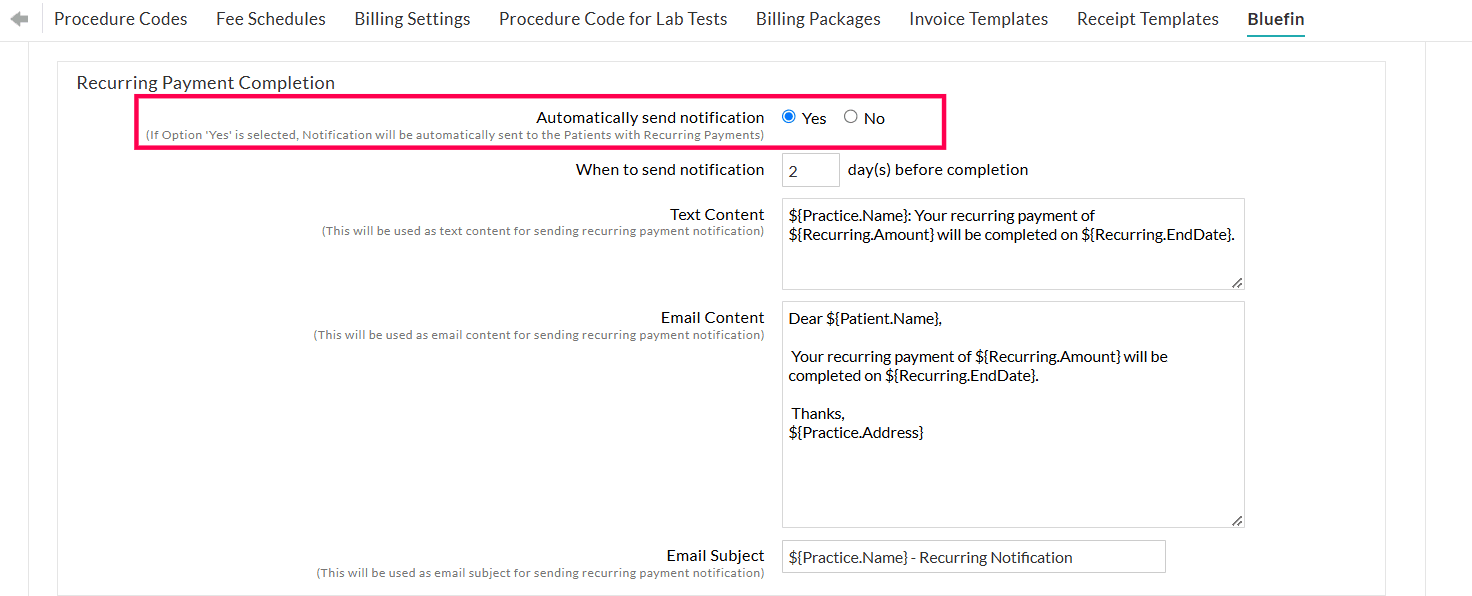
Task: Click the days before completion field
Action: coord(810,170)
